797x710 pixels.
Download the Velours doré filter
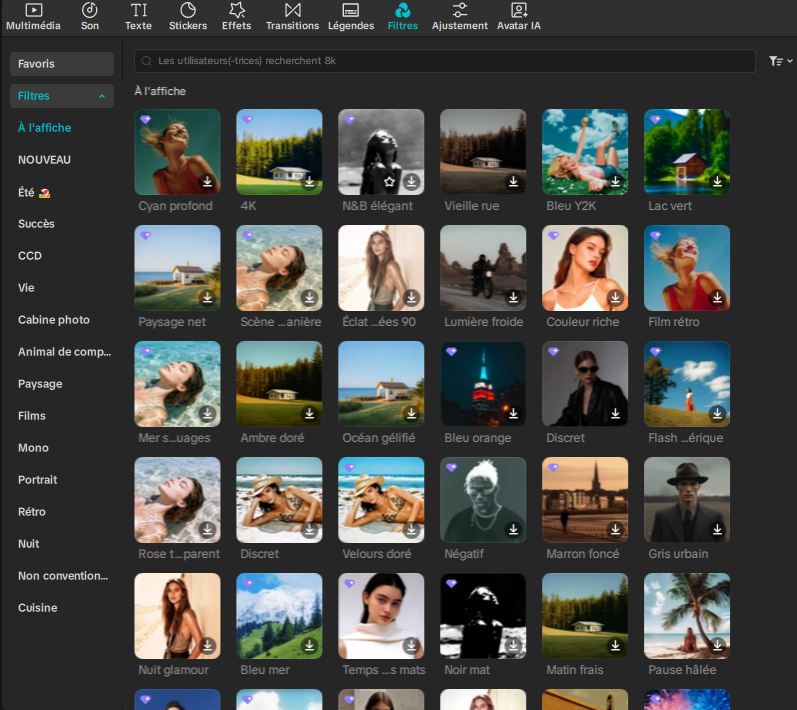pyautogui.click(x=412, y=530)
